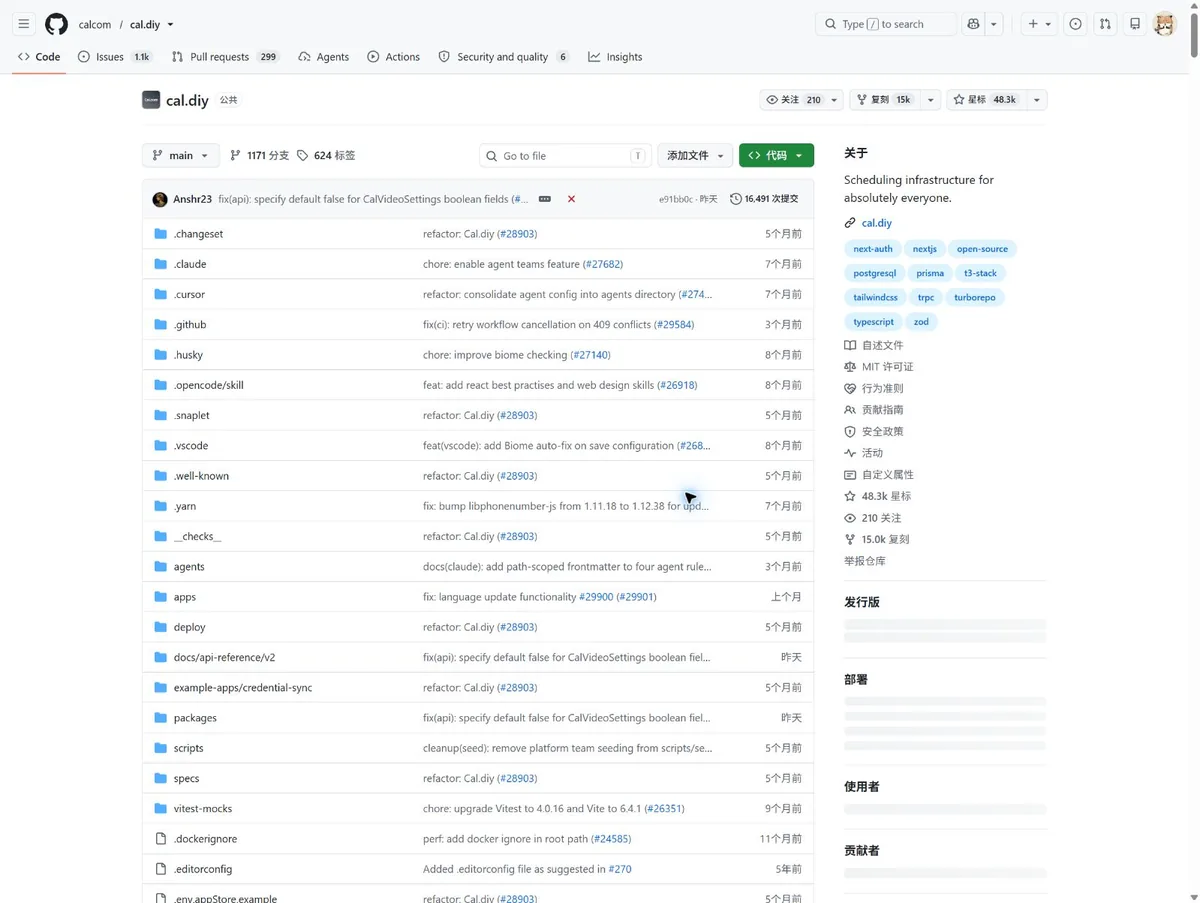Image resolution: width=1200 pixels, height=903 pixels.
Task: Select the next-auth topic tag
Action: pos(872,249)
